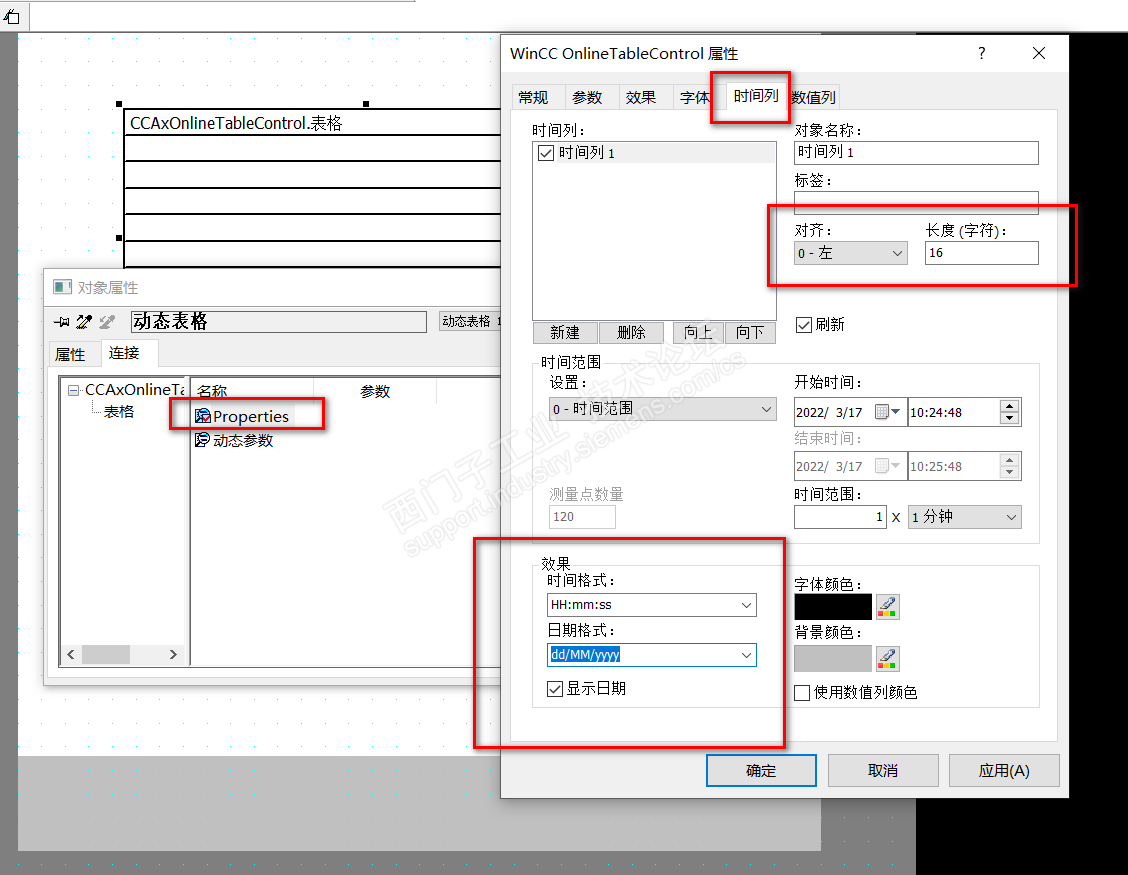Image resolution: width=1128 pixels, height=875 pixels.
Task: Click the tree pane horizontal scrollbar right arrow
Action: [173, 654]
